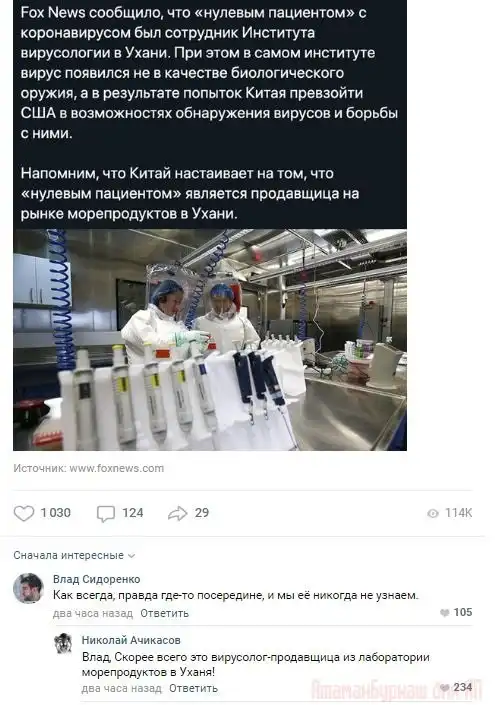Open Николай Ачикасов's avatar

coord(63,643)
